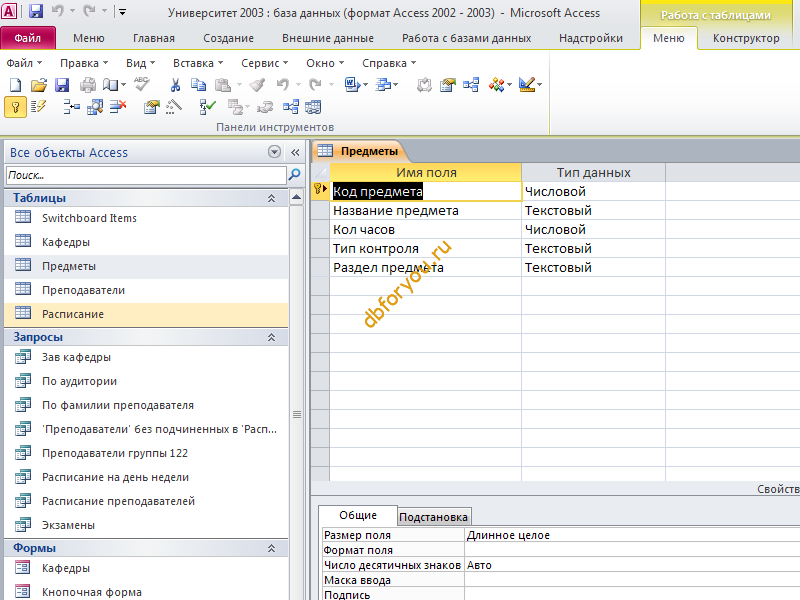Screen dimensions: 800x600
Task: Collapse the Таблицы group
Action: [x=271, y=198]
